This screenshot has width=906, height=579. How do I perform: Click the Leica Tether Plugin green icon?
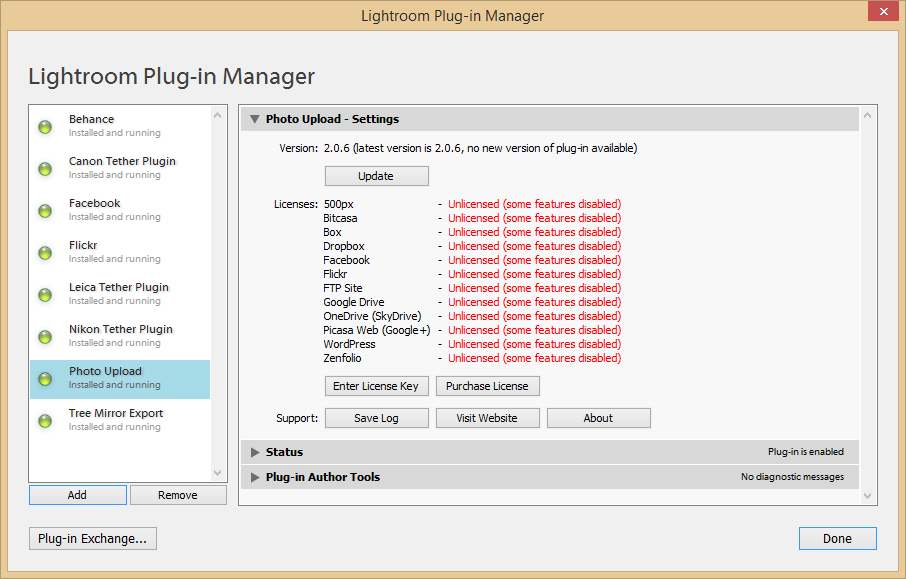click(x=45, y=295)
